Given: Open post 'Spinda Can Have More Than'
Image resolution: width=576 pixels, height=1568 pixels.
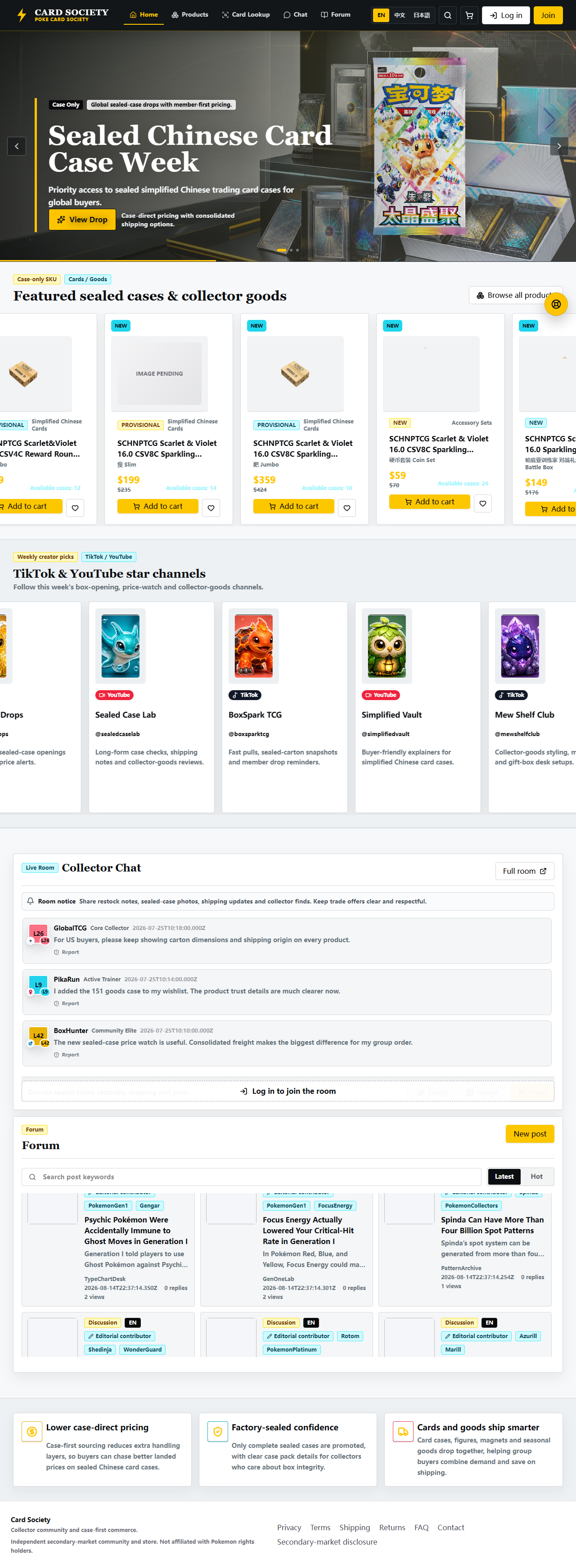Looking at the screenshot, I should click(x=493, y=1225).
